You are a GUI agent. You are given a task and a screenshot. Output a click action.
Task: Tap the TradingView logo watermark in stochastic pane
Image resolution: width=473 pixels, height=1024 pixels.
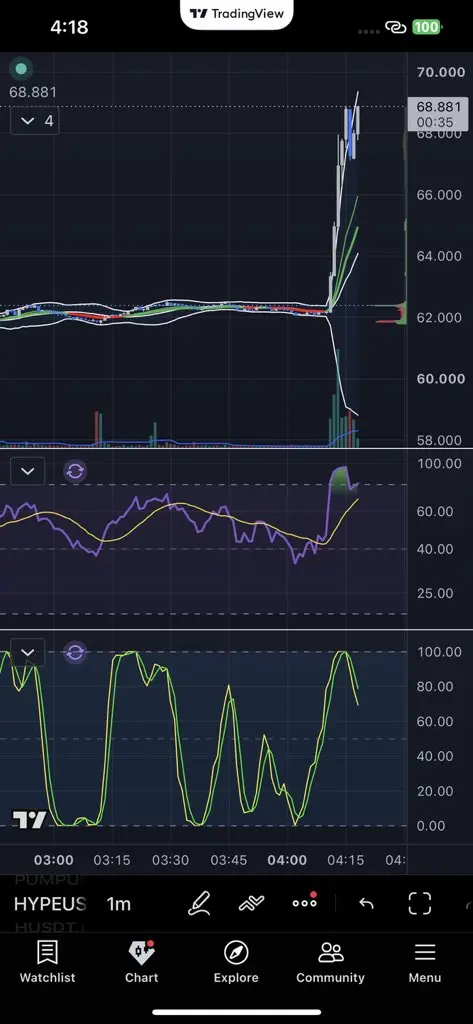tap(30, 819)
